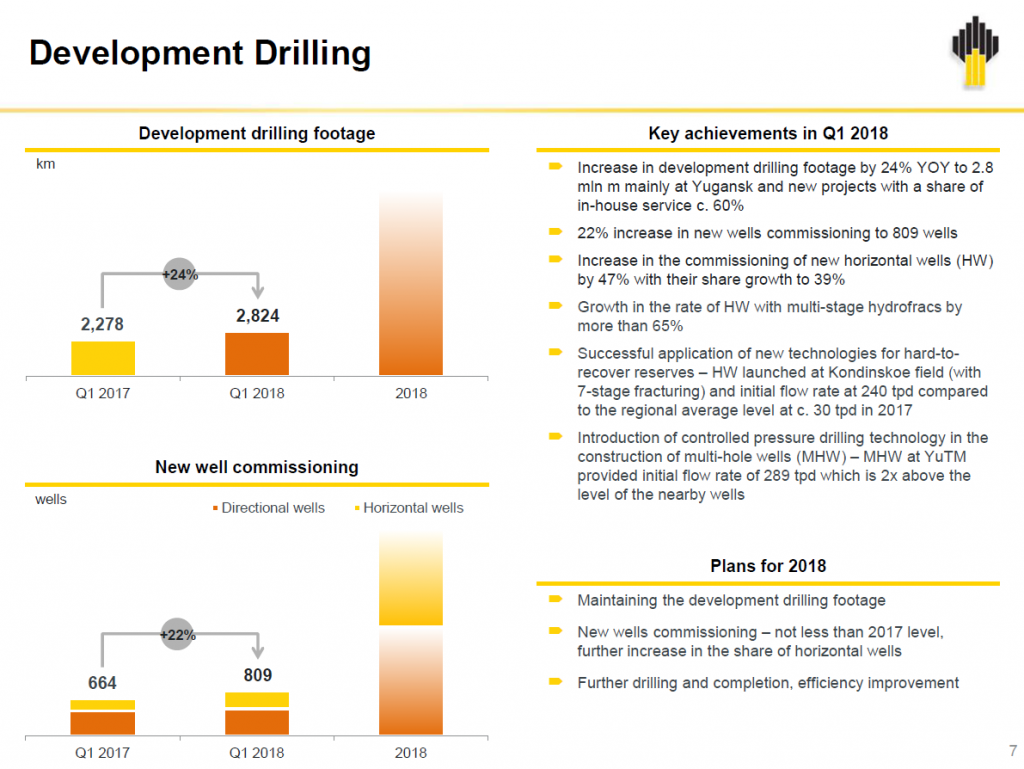
Task: Click the yellow Q1 2017 drilling footage bar
Action: click(x=102, y=357)
